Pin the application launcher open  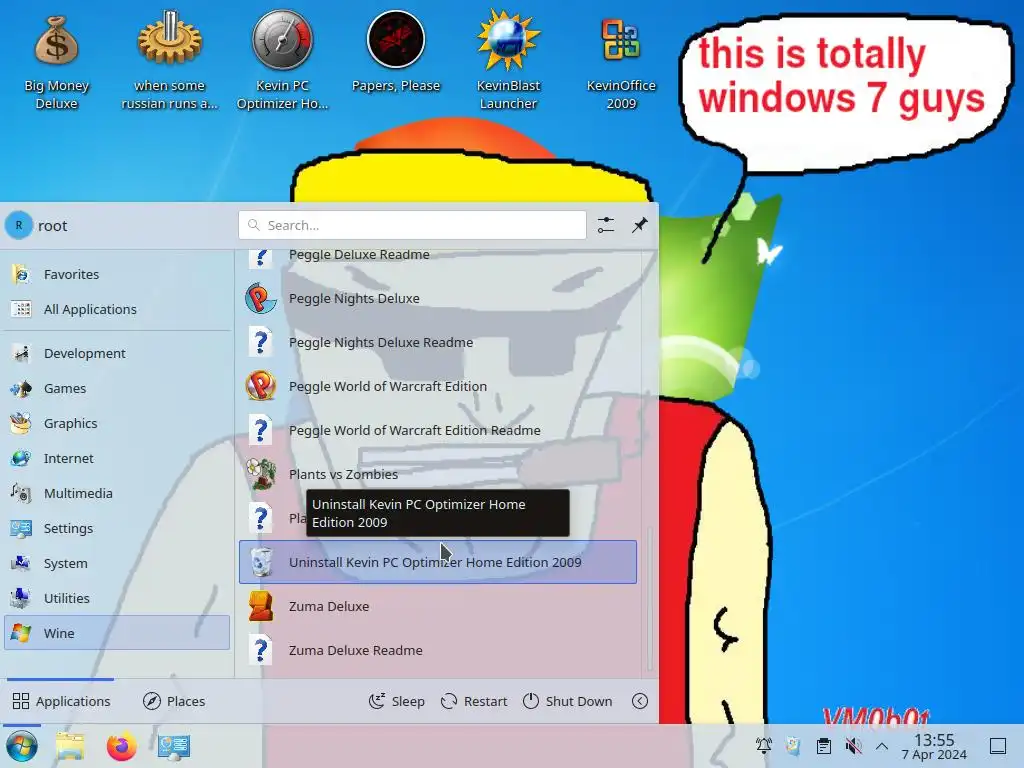(x=639, y=225)
